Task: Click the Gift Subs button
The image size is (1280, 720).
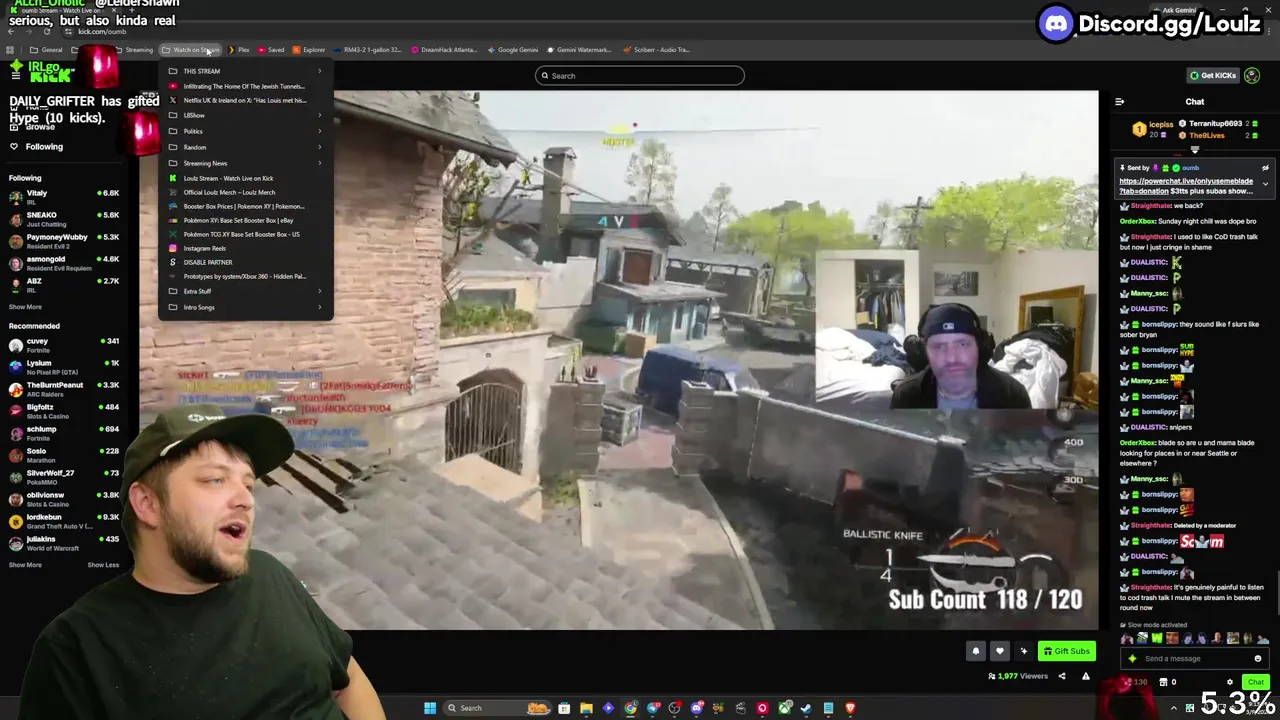Action: [x=1066, y=651]
